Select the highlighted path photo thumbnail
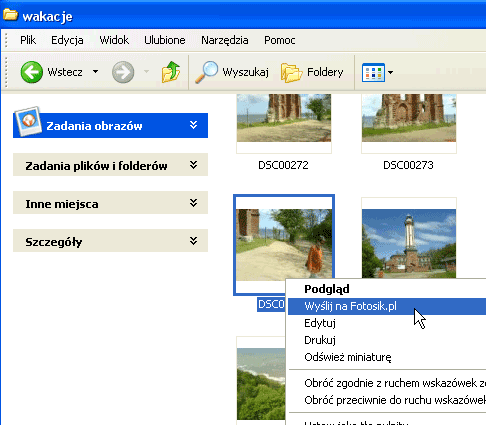 [284, 244]
